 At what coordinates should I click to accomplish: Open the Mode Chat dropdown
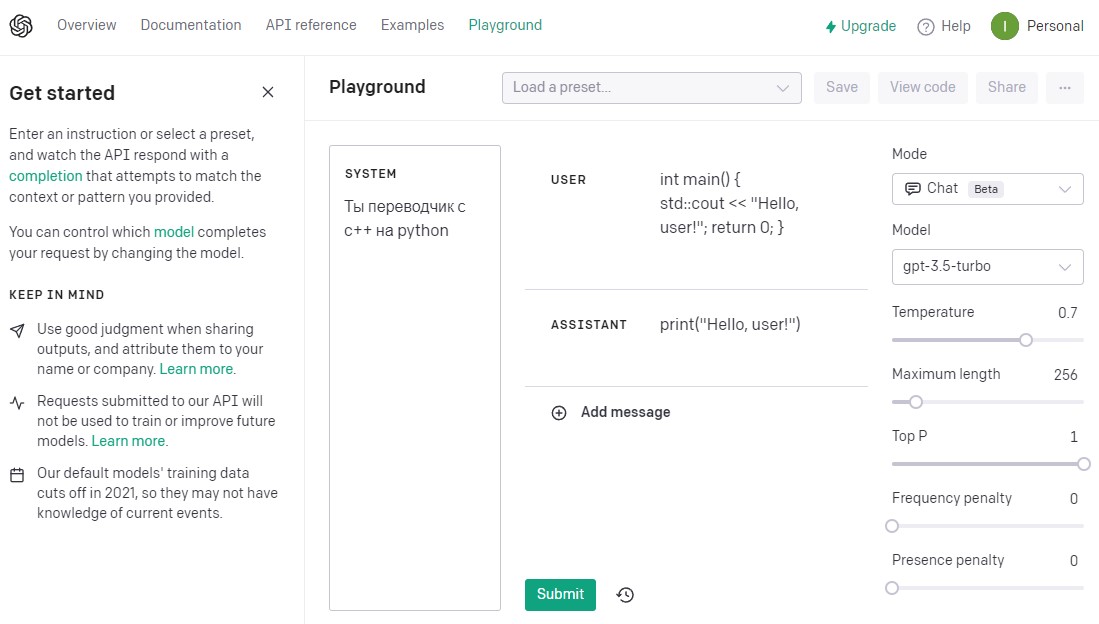click(987, 189)
